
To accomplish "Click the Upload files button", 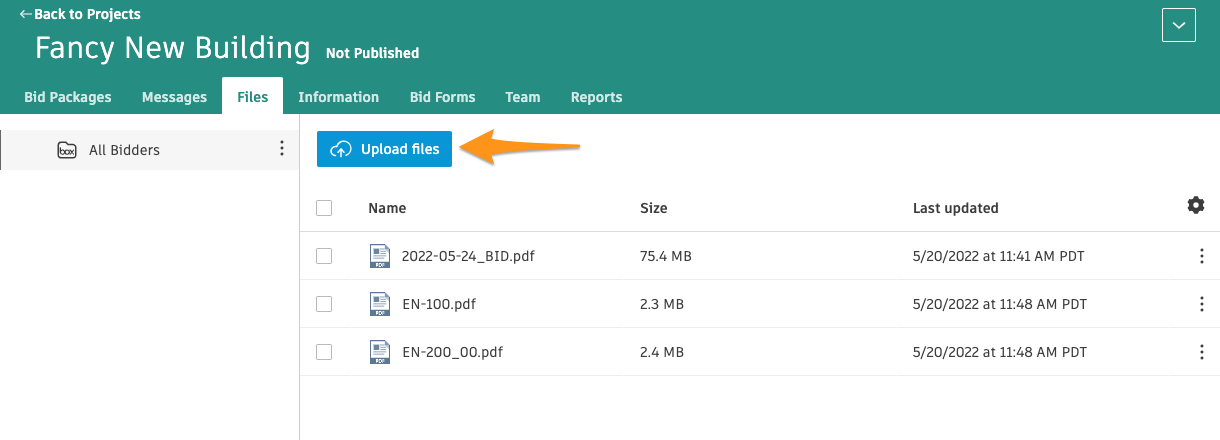I will click(x=385, y=149).
